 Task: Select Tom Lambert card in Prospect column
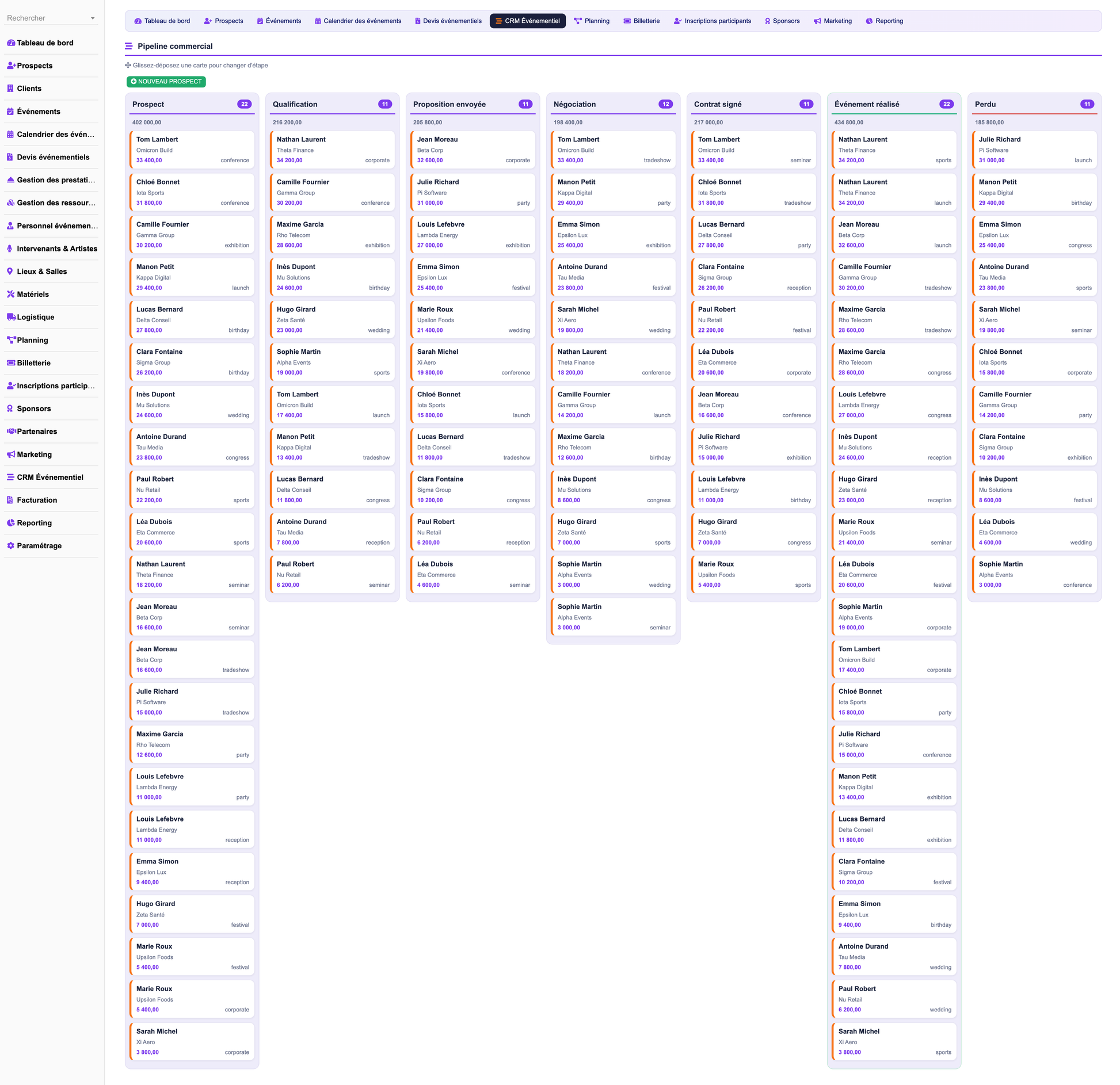point(192,150)
